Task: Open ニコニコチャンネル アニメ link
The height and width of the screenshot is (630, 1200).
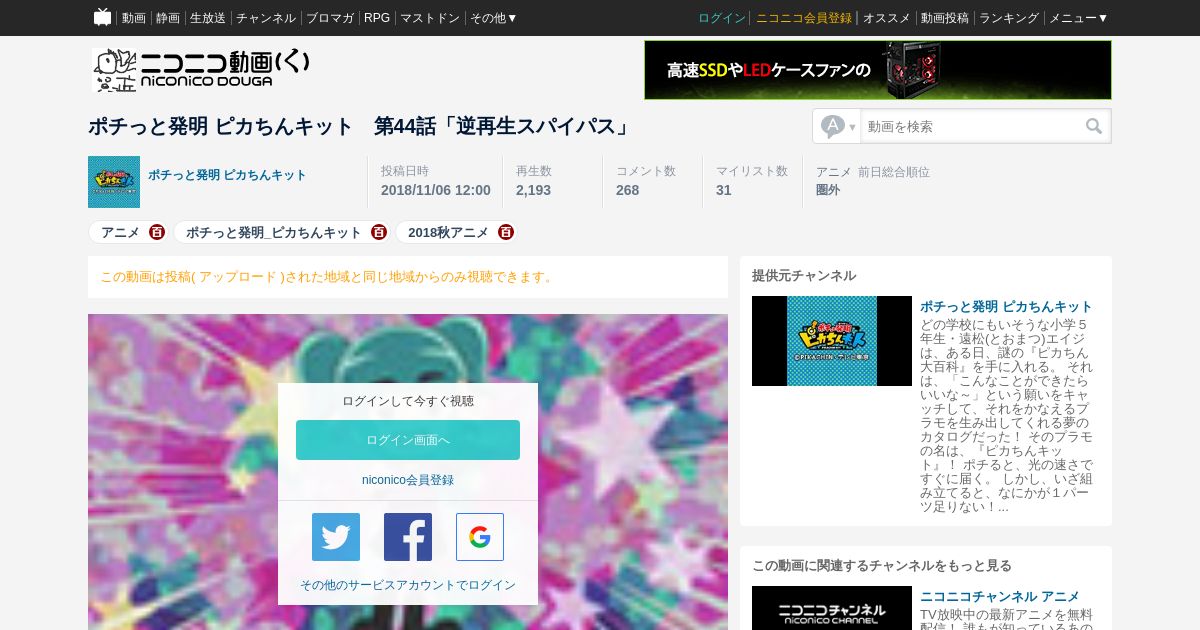Action: coord(1000,596)
